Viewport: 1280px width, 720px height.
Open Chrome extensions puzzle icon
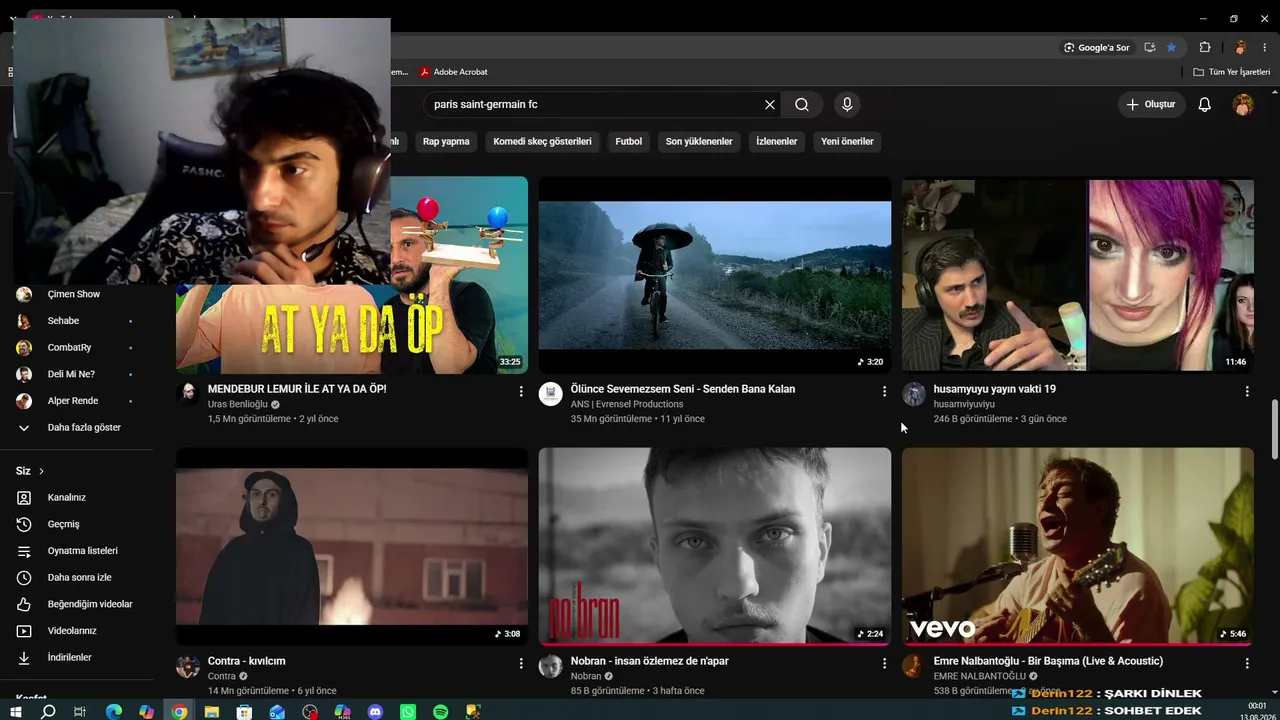(x=1205, y=47)
